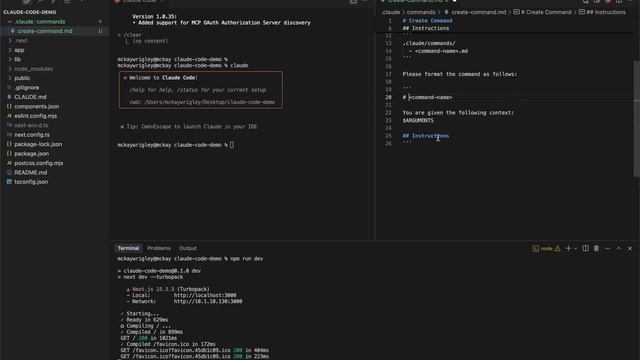
Task: Click the ## Instructions breadcrumb
Action: [x=606, y=12]
